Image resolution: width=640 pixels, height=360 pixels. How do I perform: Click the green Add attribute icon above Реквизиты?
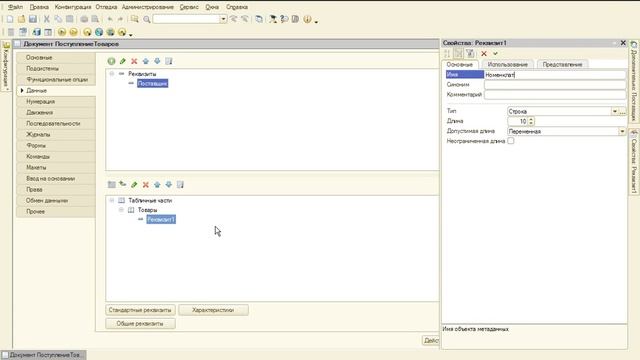pos(111,61)
